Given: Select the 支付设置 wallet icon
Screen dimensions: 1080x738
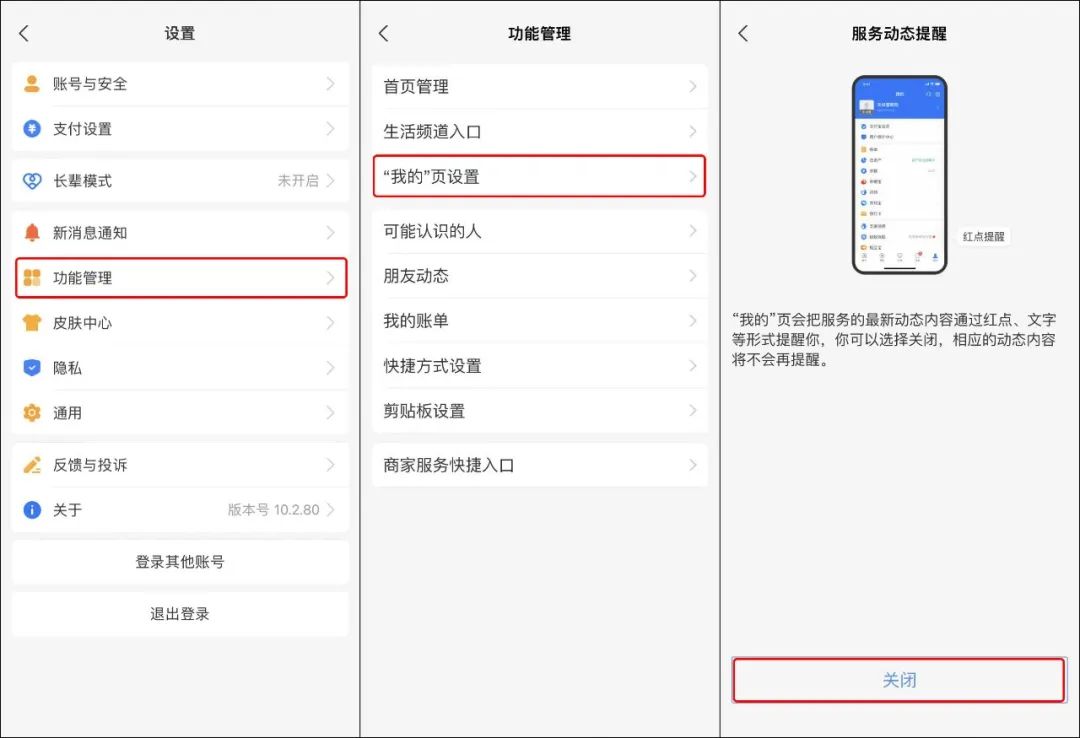Looking at the screenshot, I should tap(30, 129).
